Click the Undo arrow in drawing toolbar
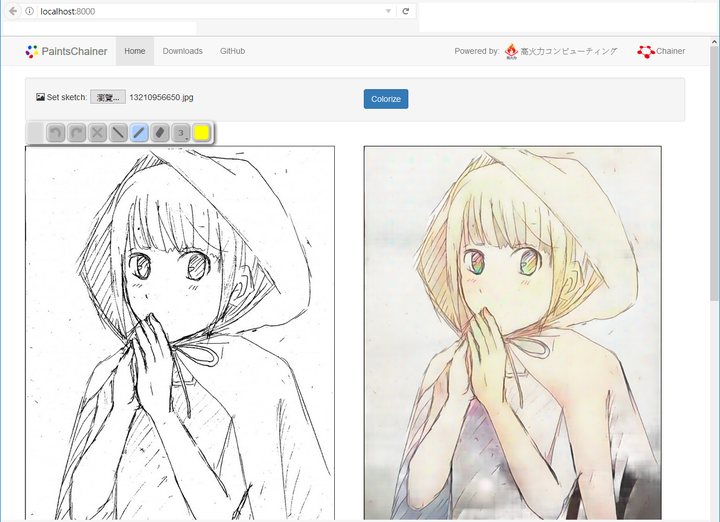This screenshot has width=720, height=522. tap(56, 133)
